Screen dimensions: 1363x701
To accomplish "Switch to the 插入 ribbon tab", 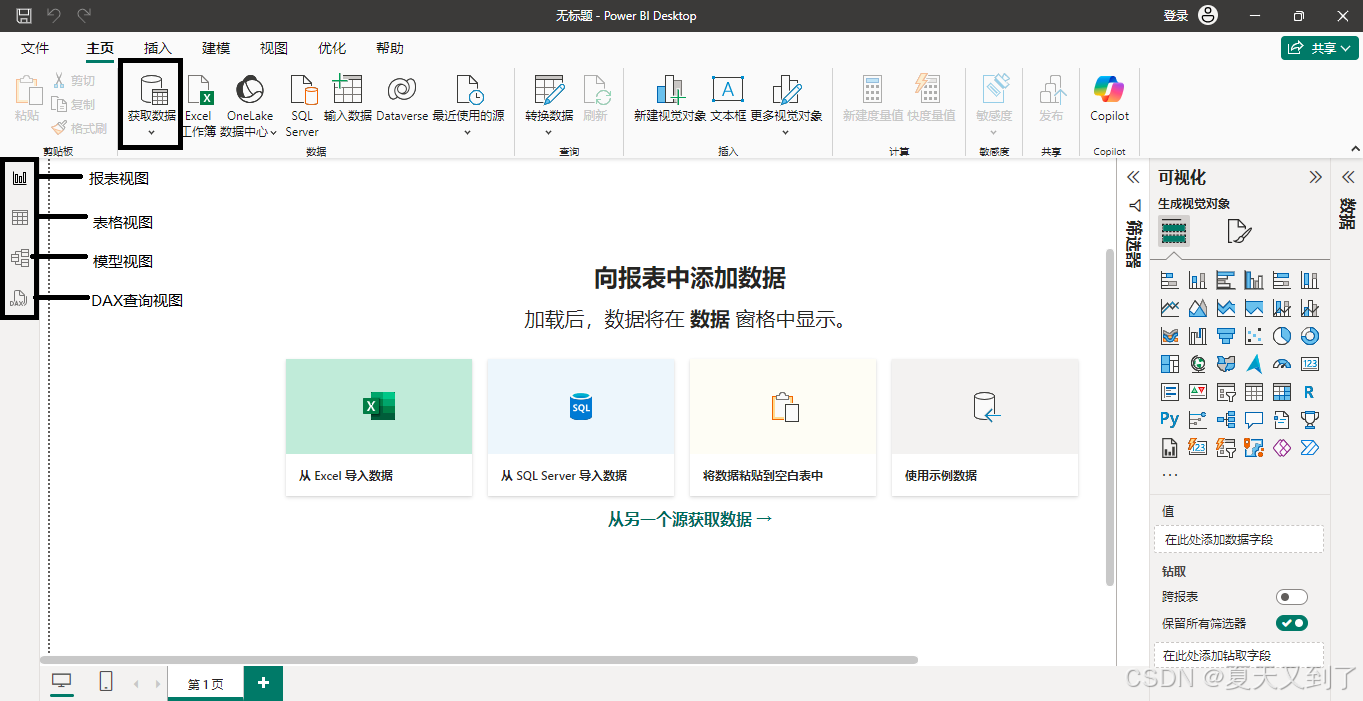I will click(158, 48).
